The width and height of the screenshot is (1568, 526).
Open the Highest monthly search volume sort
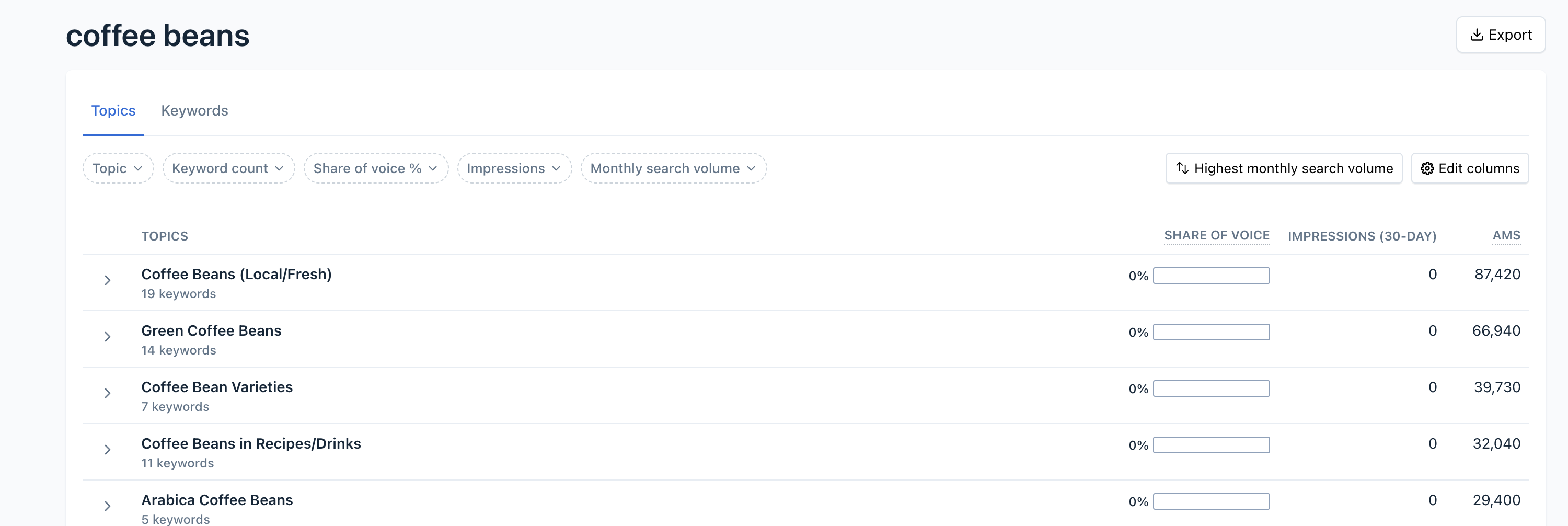pyautogui.click(x=1284, y=169)
